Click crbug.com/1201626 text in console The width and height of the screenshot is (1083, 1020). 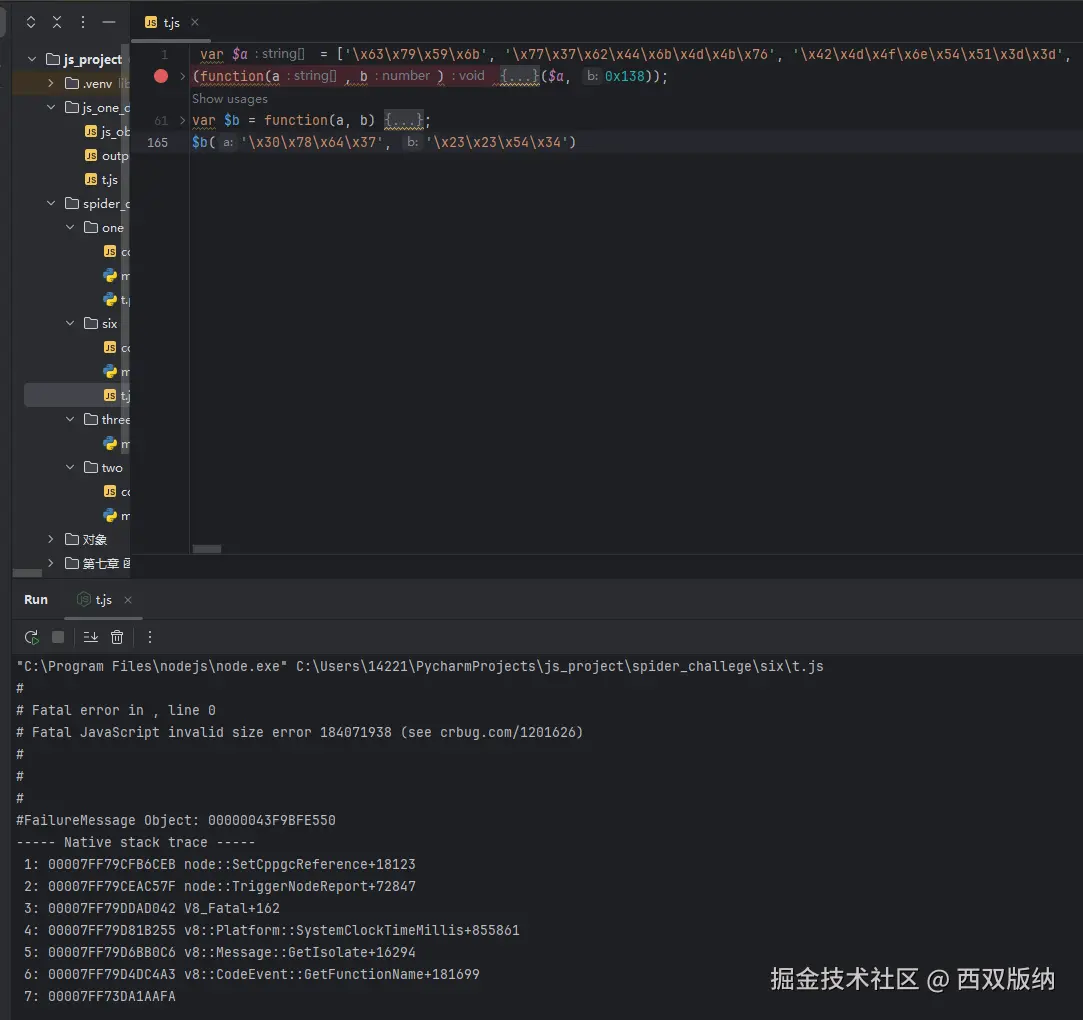point(508,732)
